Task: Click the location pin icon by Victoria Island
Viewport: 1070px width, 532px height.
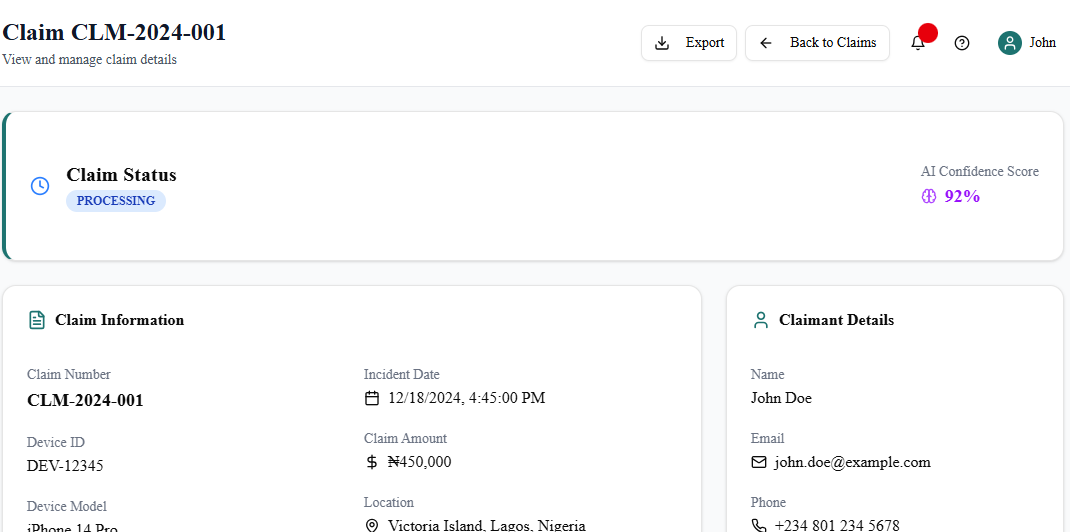Action: click(x=372, y=525)
